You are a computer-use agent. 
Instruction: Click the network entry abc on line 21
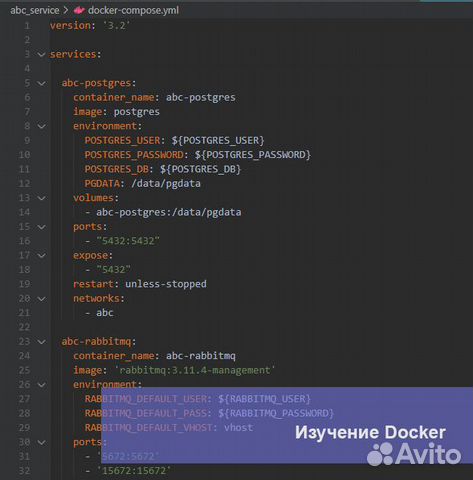coord(105,313)
